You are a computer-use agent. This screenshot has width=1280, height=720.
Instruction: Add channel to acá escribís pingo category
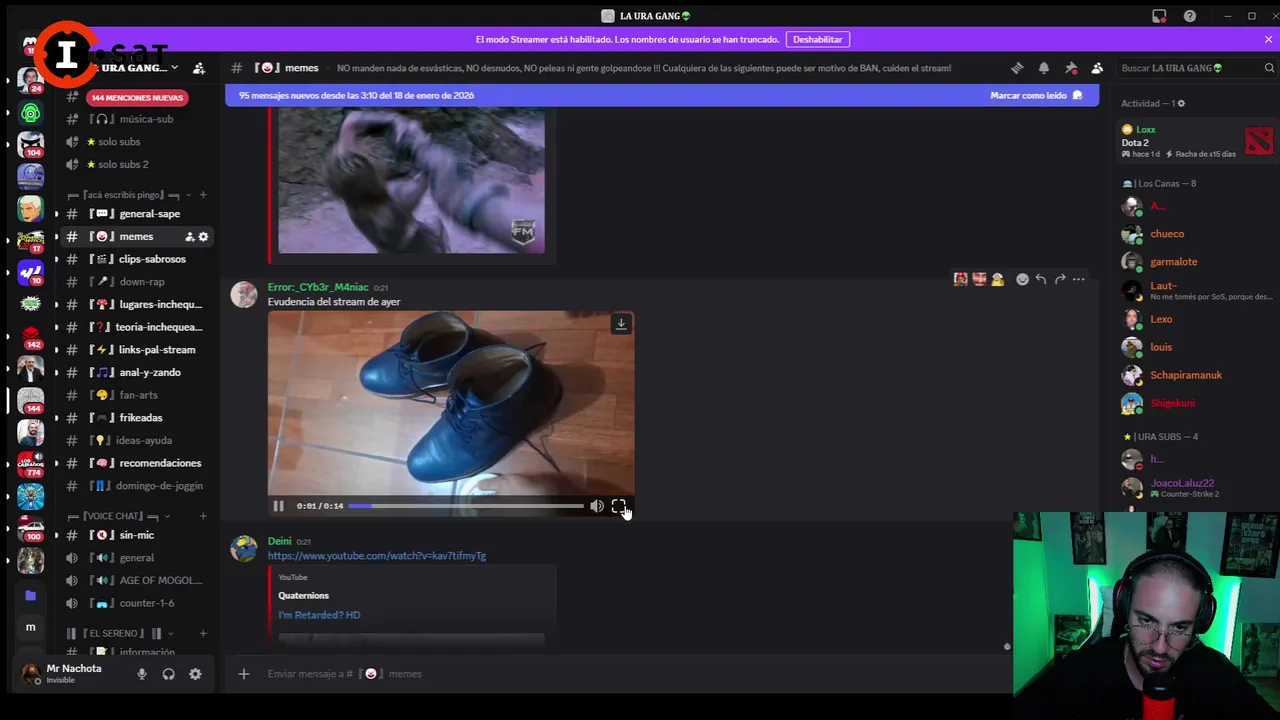pyautogui.click(x=203, y=195)
